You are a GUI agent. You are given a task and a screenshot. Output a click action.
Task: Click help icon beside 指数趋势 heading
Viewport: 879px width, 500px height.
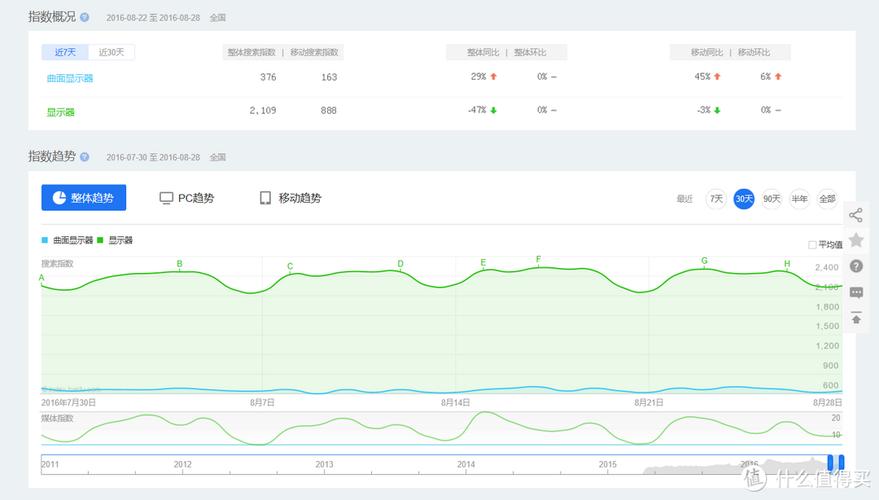pyautogui.click(x=84, y=157)
